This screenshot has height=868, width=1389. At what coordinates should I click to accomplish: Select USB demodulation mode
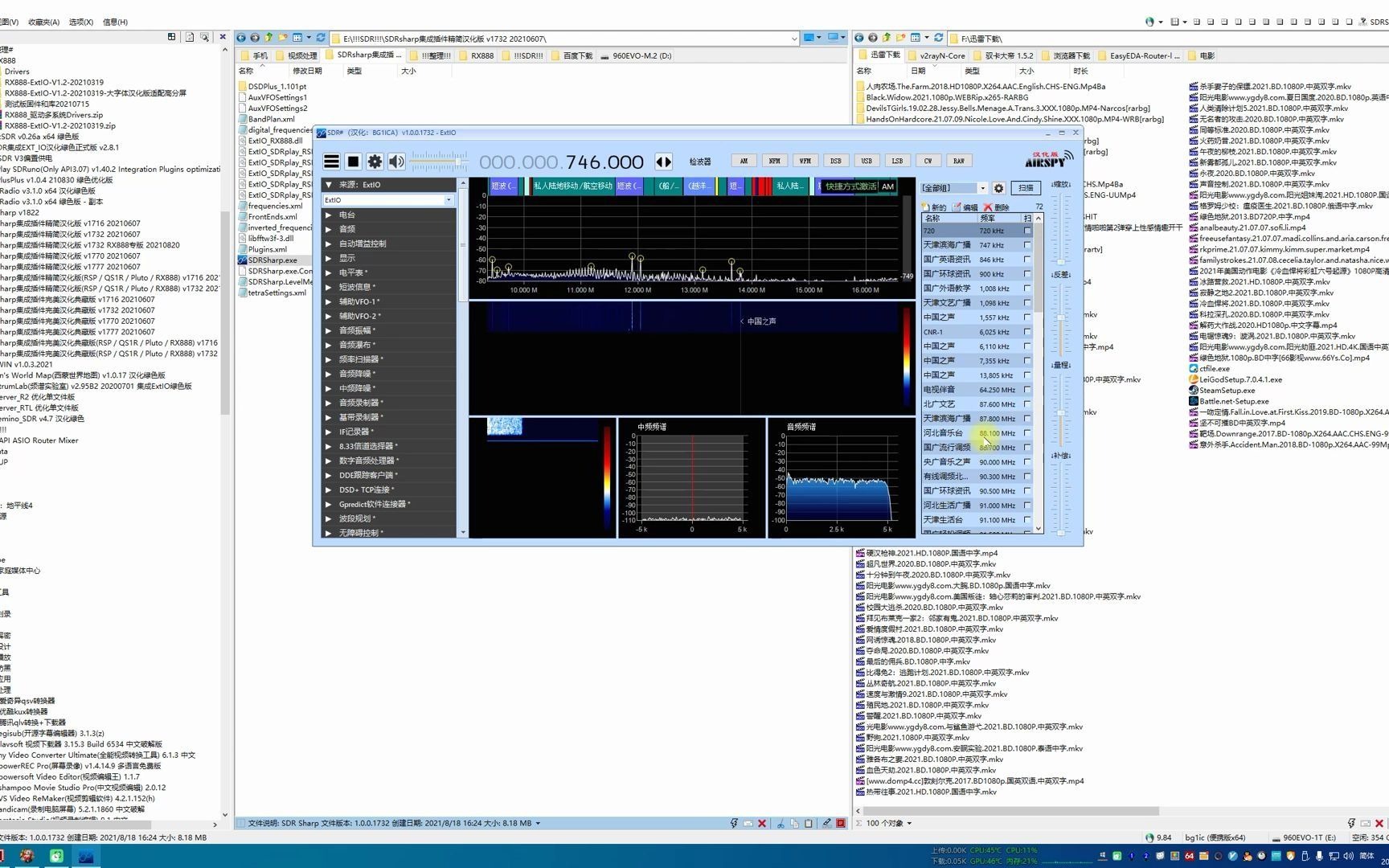point(867,161)
